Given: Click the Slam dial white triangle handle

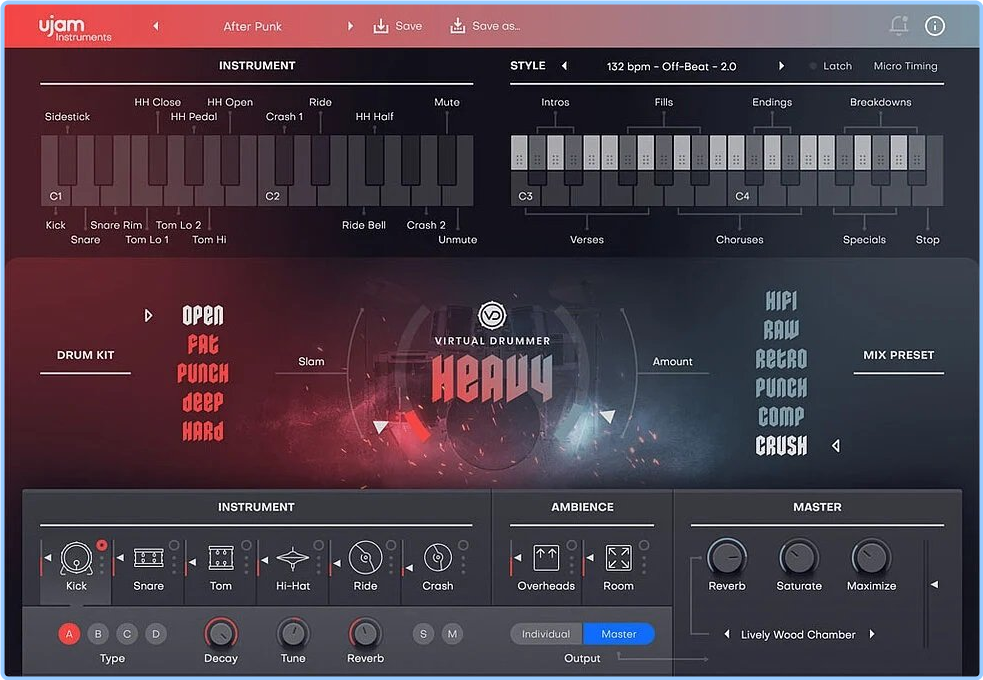Looking at the screenshot, I should [x=380, y=427].
